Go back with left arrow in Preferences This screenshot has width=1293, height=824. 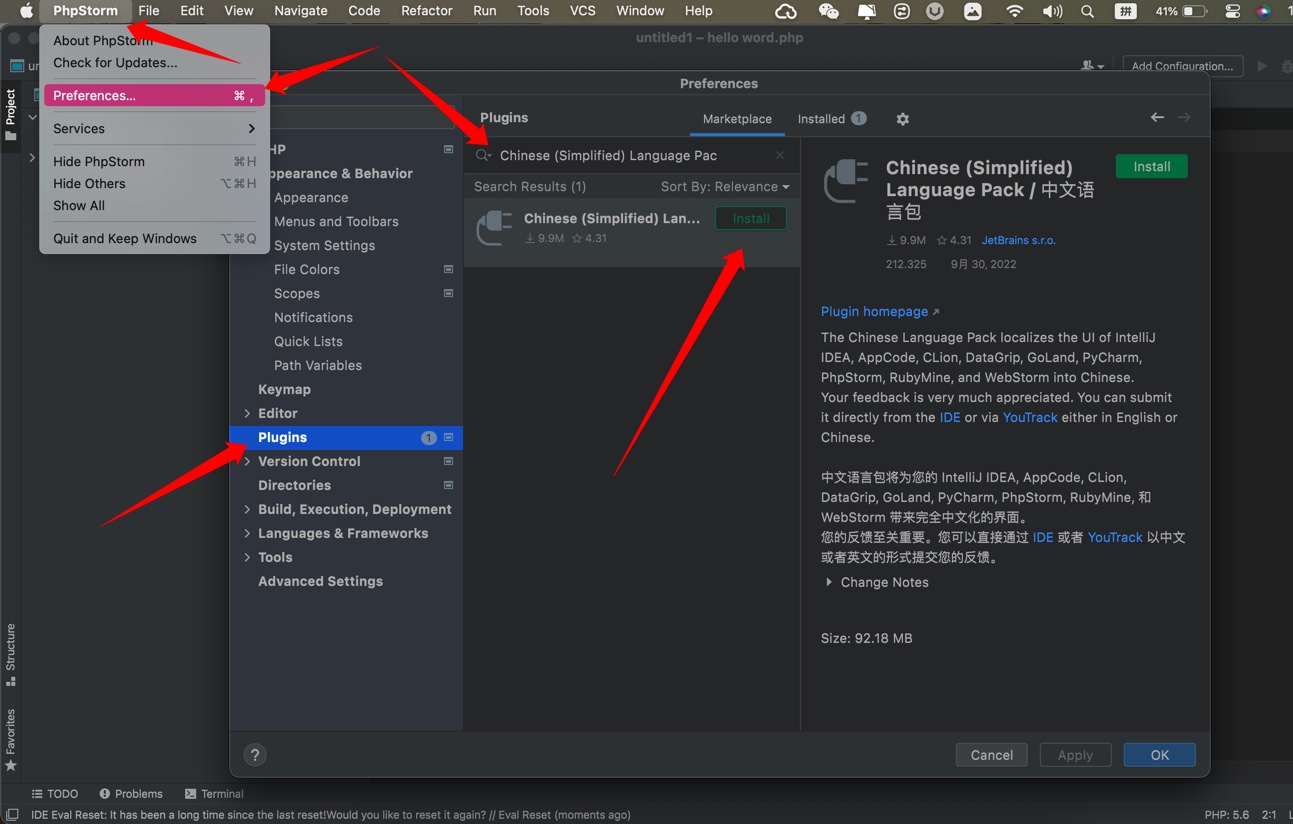pos(1157,118)
